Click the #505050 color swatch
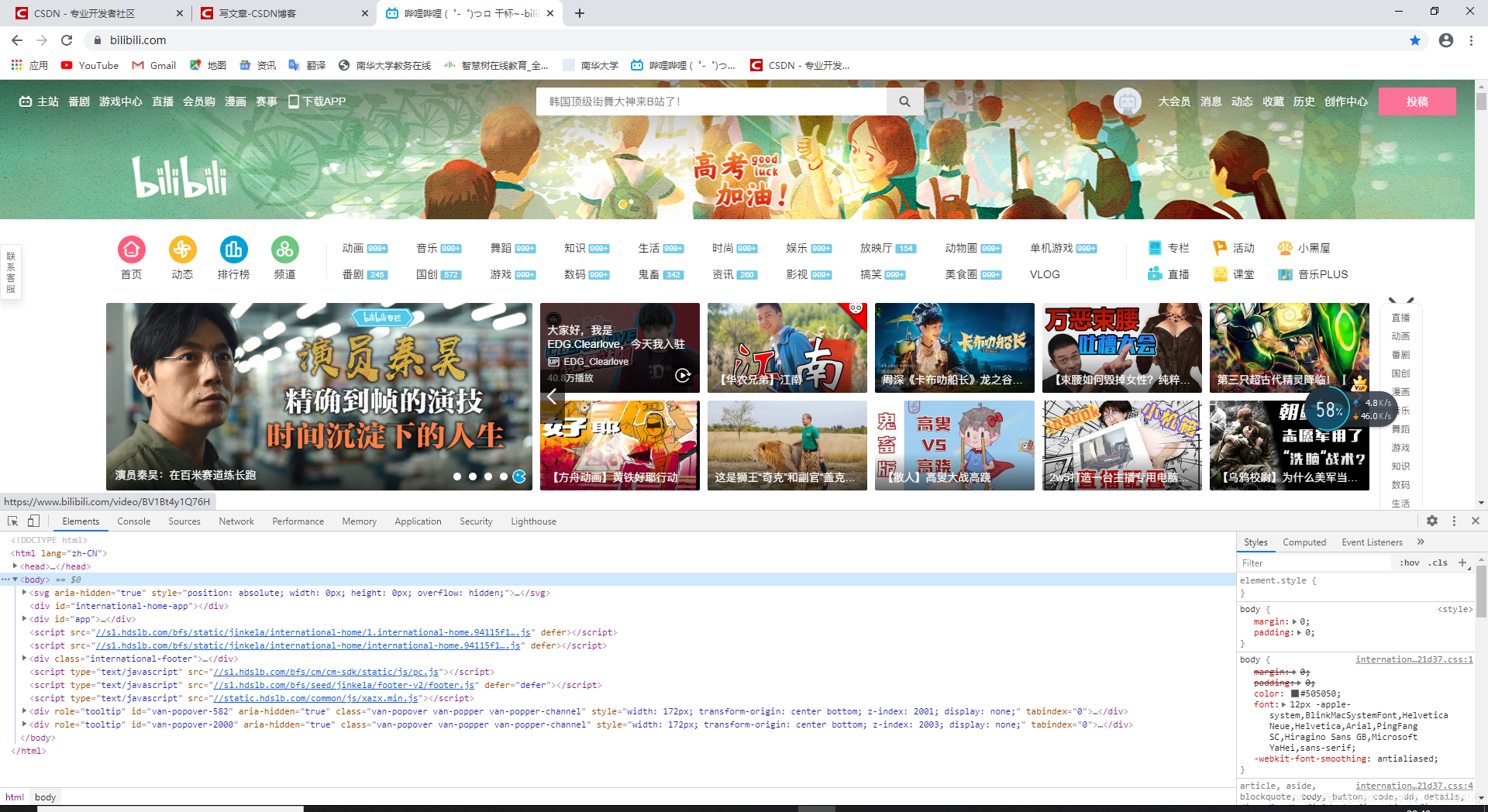This screenshot has height=812, width=1488. (x=1294, y=693)
